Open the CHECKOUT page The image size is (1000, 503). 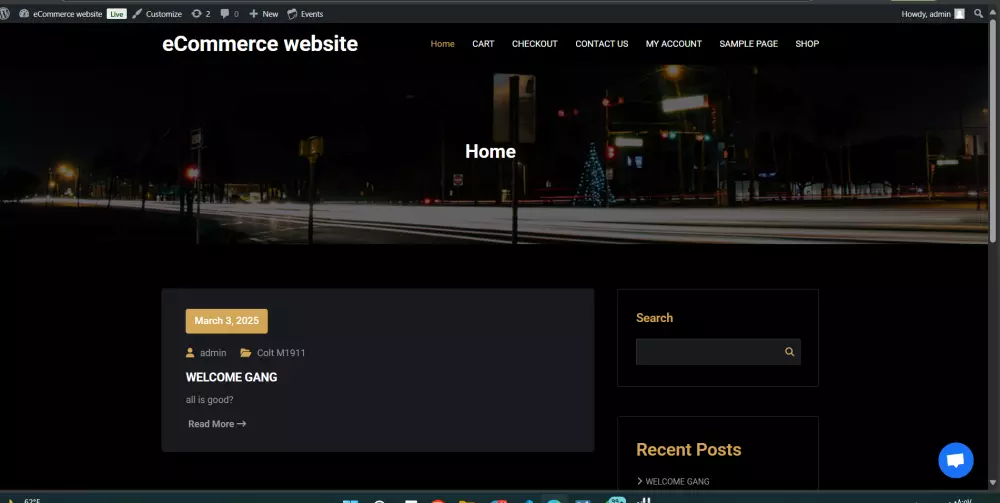pyautogui.click(x=534, y=44)
